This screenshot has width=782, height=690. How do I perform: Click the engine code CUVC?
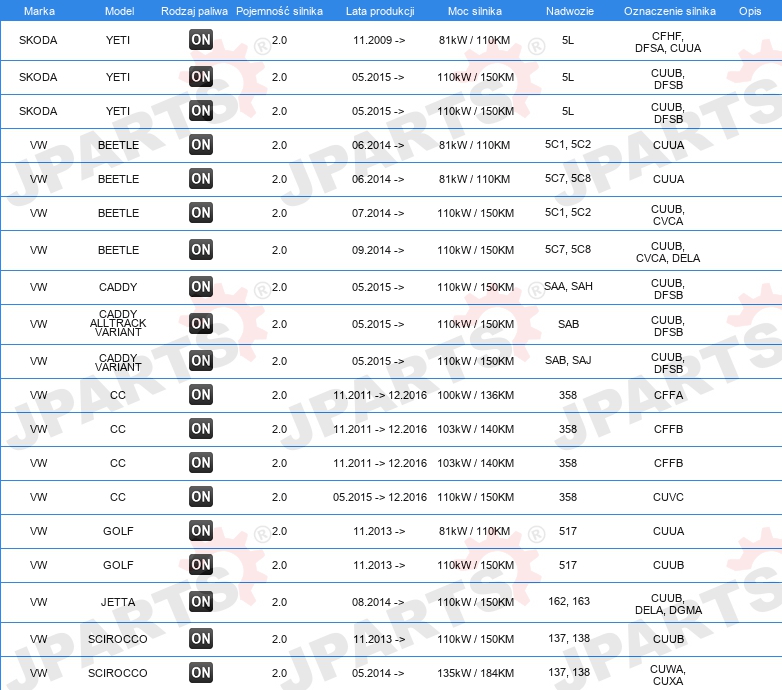pos(668,498)
